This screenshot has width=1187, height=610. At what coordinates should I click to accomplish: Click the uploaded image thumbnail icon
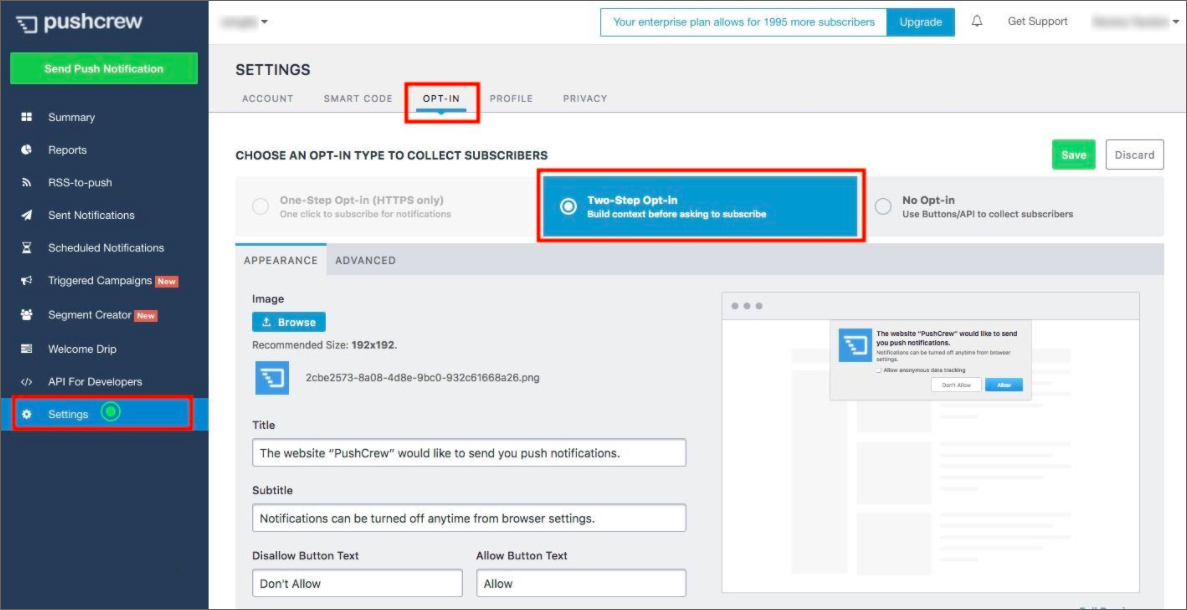272,378
